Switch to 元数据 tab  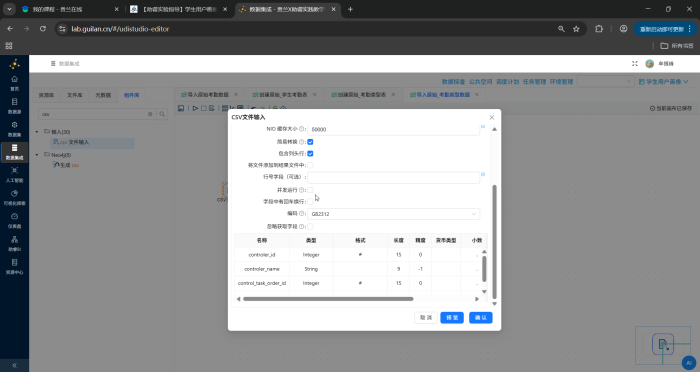point(103,95)
